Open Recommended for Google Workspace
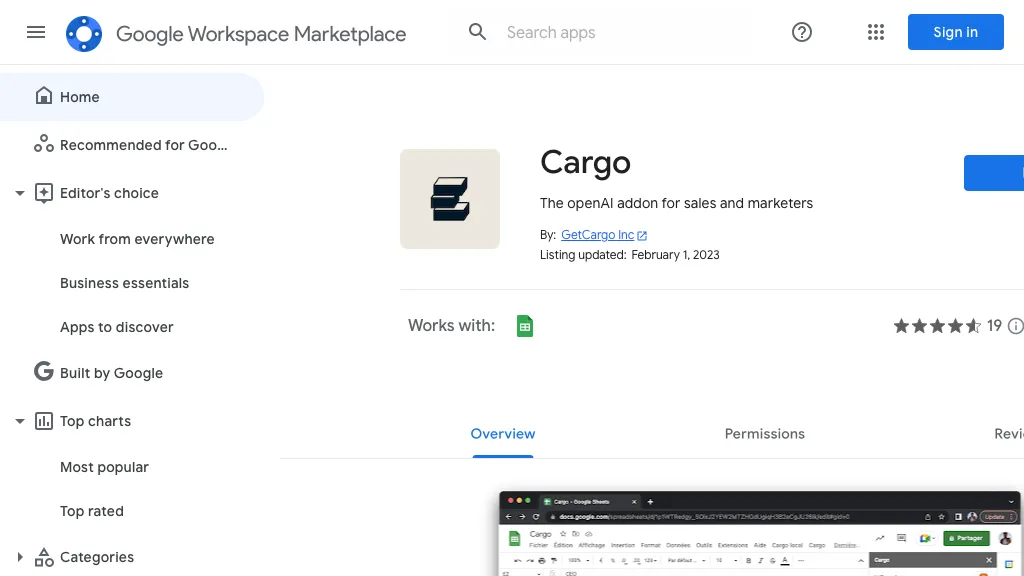 click(143, 145)
